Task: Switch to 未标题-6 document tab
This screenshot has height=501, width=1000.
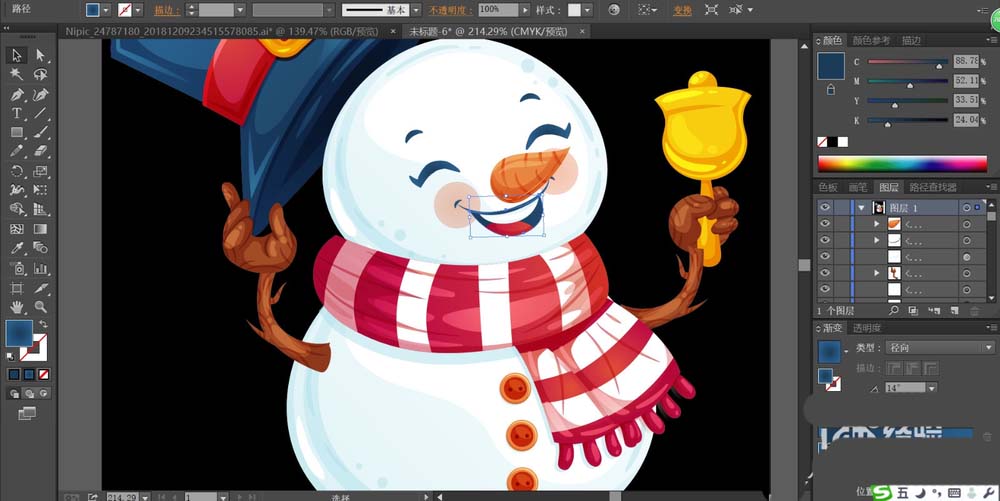Action: pyautogui.click(x=488, y=31)
